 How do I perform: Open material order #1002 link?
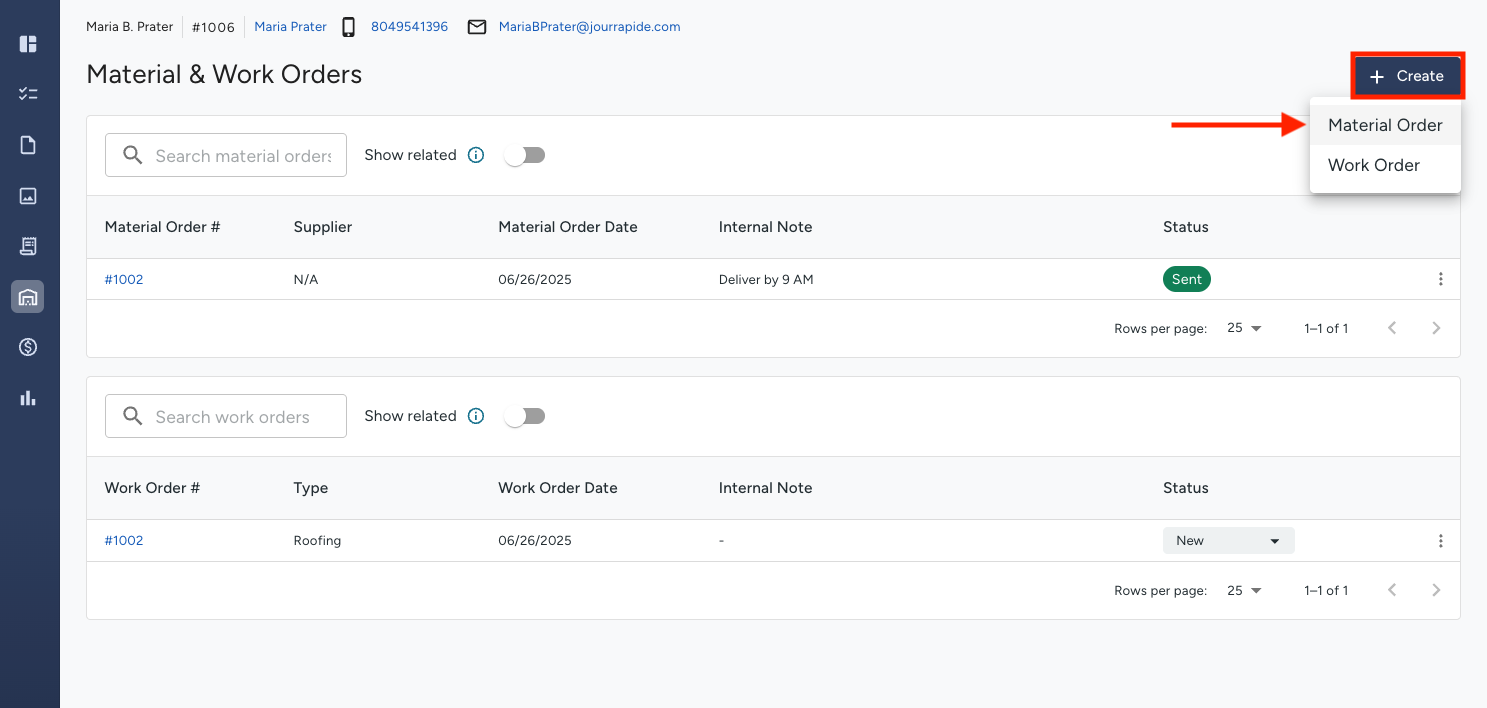tap(124, 280)
